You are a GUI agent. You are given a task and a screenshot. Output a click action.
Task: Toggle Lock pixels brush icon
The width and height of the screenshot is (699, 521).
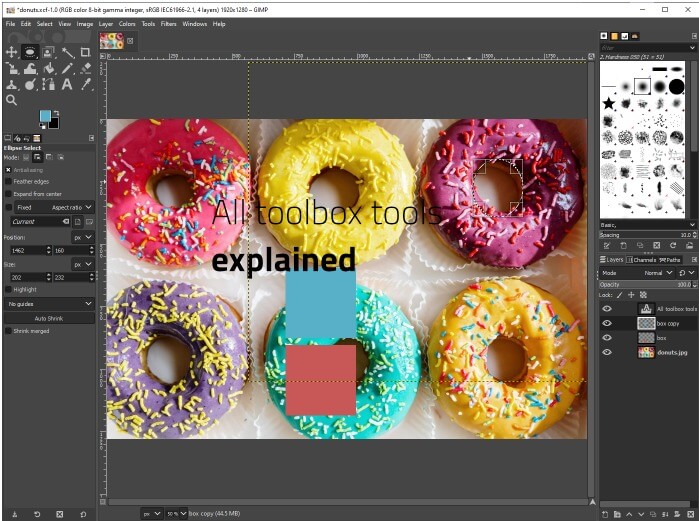pyautogui.click(x=620, y=295)
